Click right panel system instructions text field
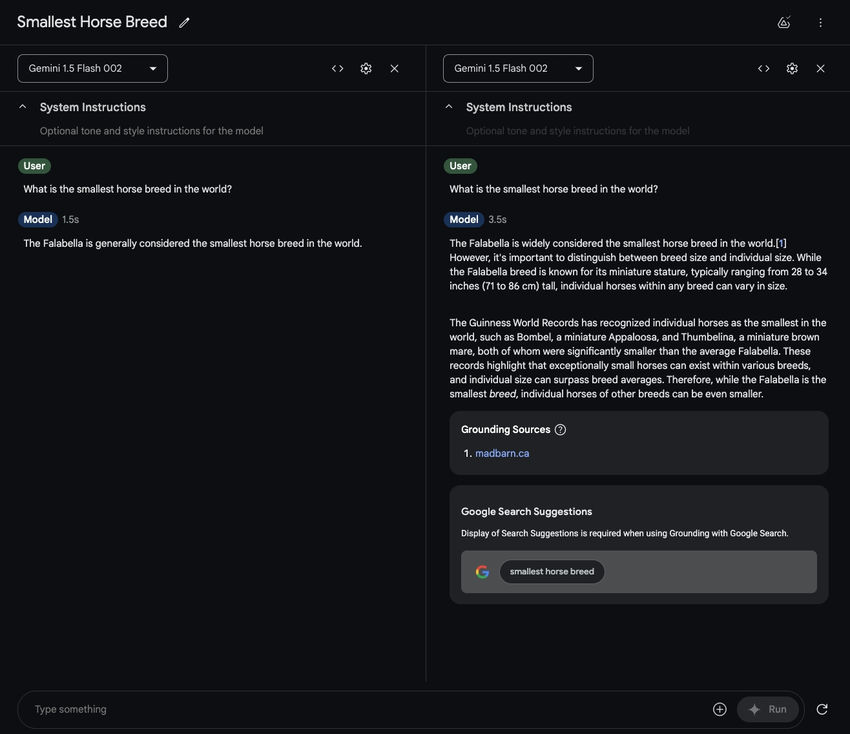The image size is (850, 734). (x=577, y=131)
